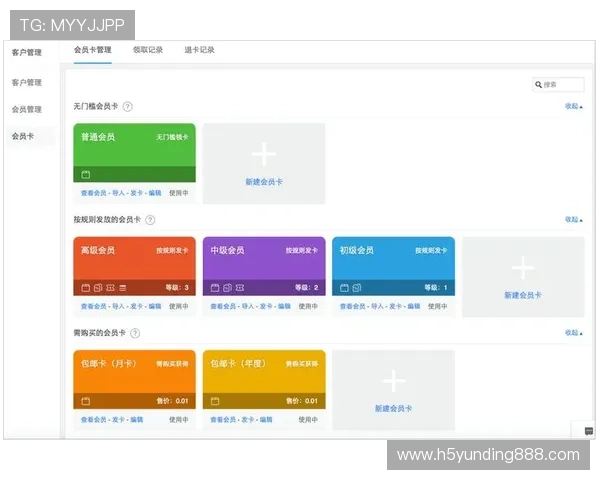Click 发卡 under 包邮卡（年度）

(x=248, y=420)
